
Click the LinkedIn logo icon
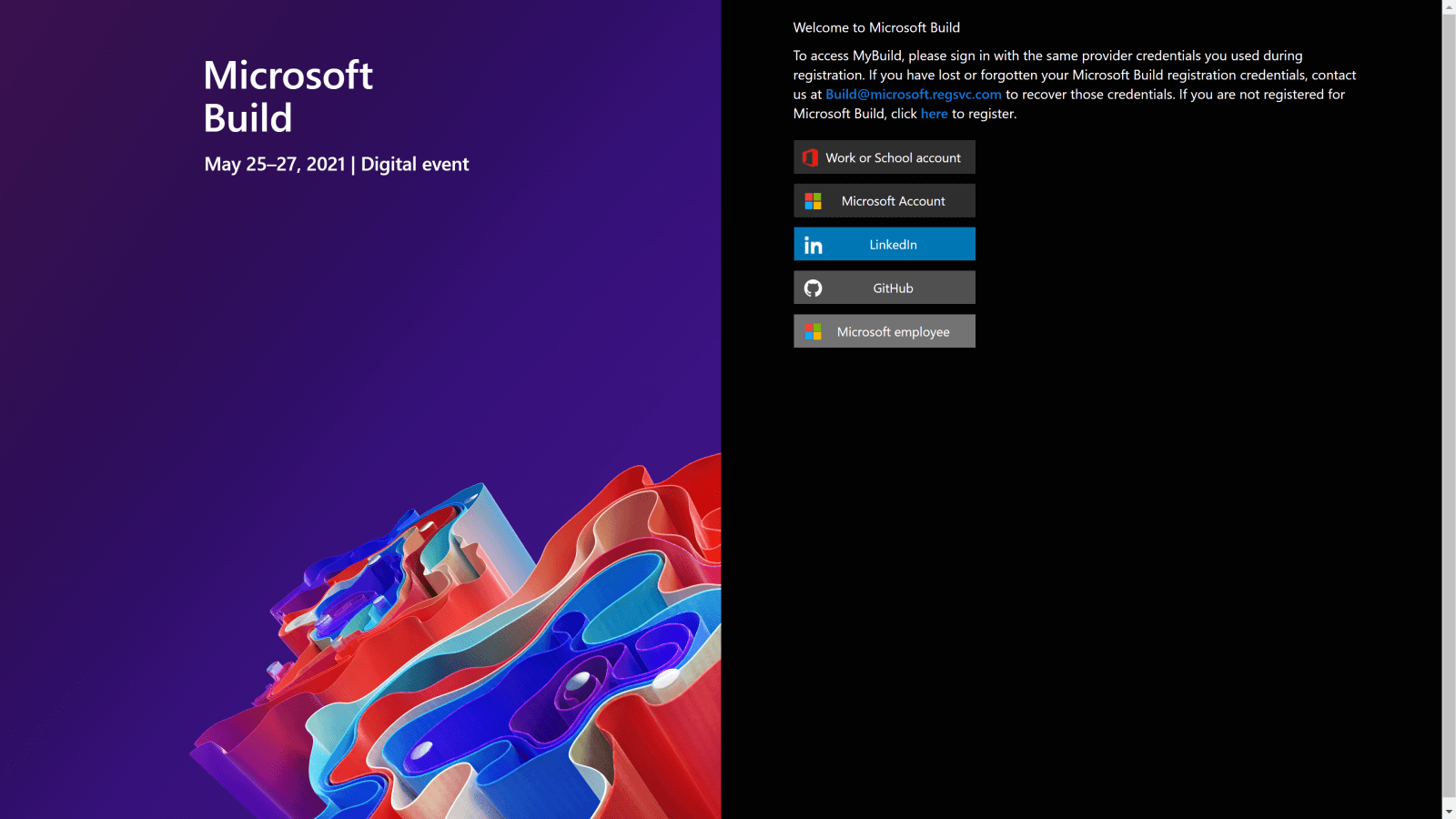pos(813,245)
